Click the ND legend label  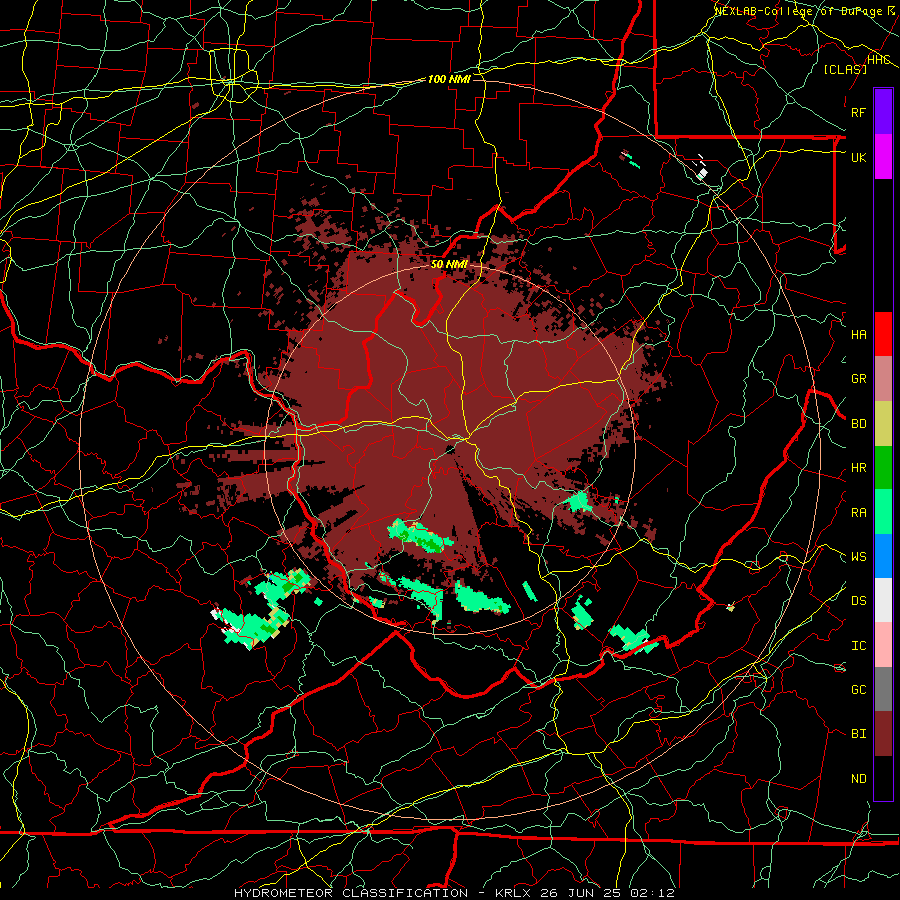(859, 779)
